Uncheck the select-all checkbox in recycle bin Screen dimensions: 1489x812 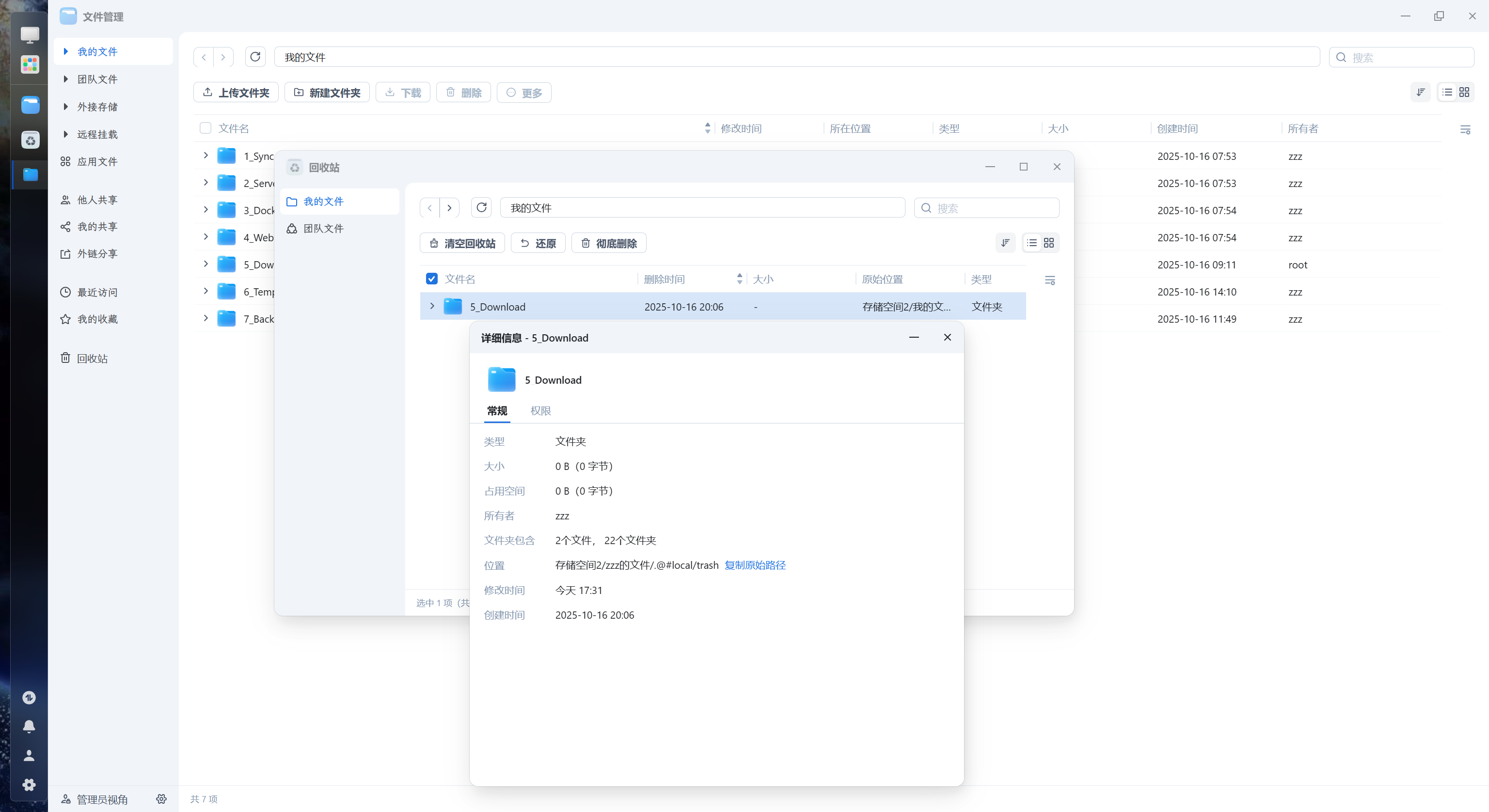click(431, 279)
